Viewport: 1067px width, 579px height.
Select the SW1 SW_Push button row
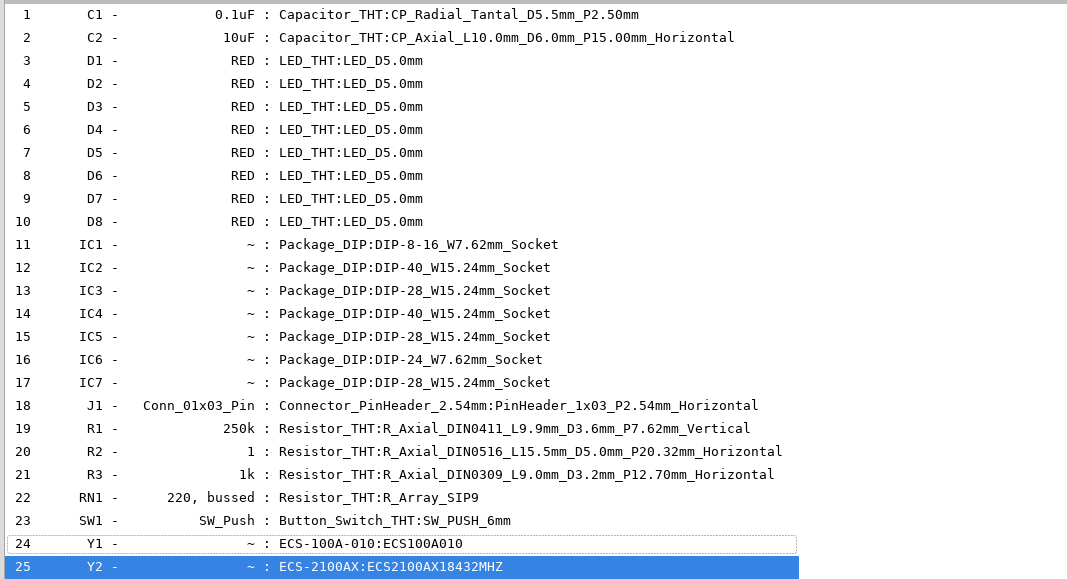401,521
